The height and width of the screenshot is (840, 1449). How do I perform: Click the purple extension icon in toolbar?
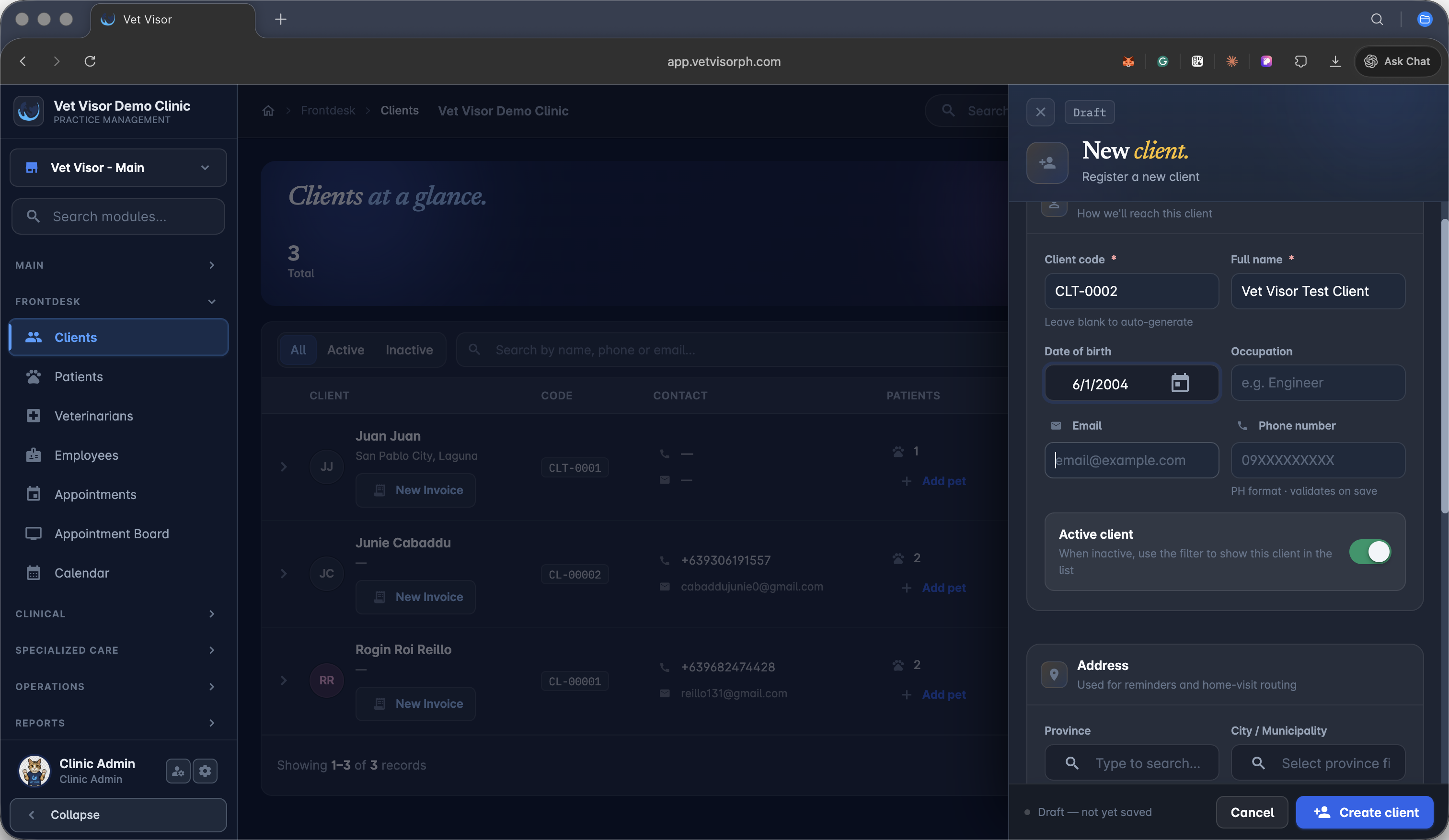[x=1266, y=61]
